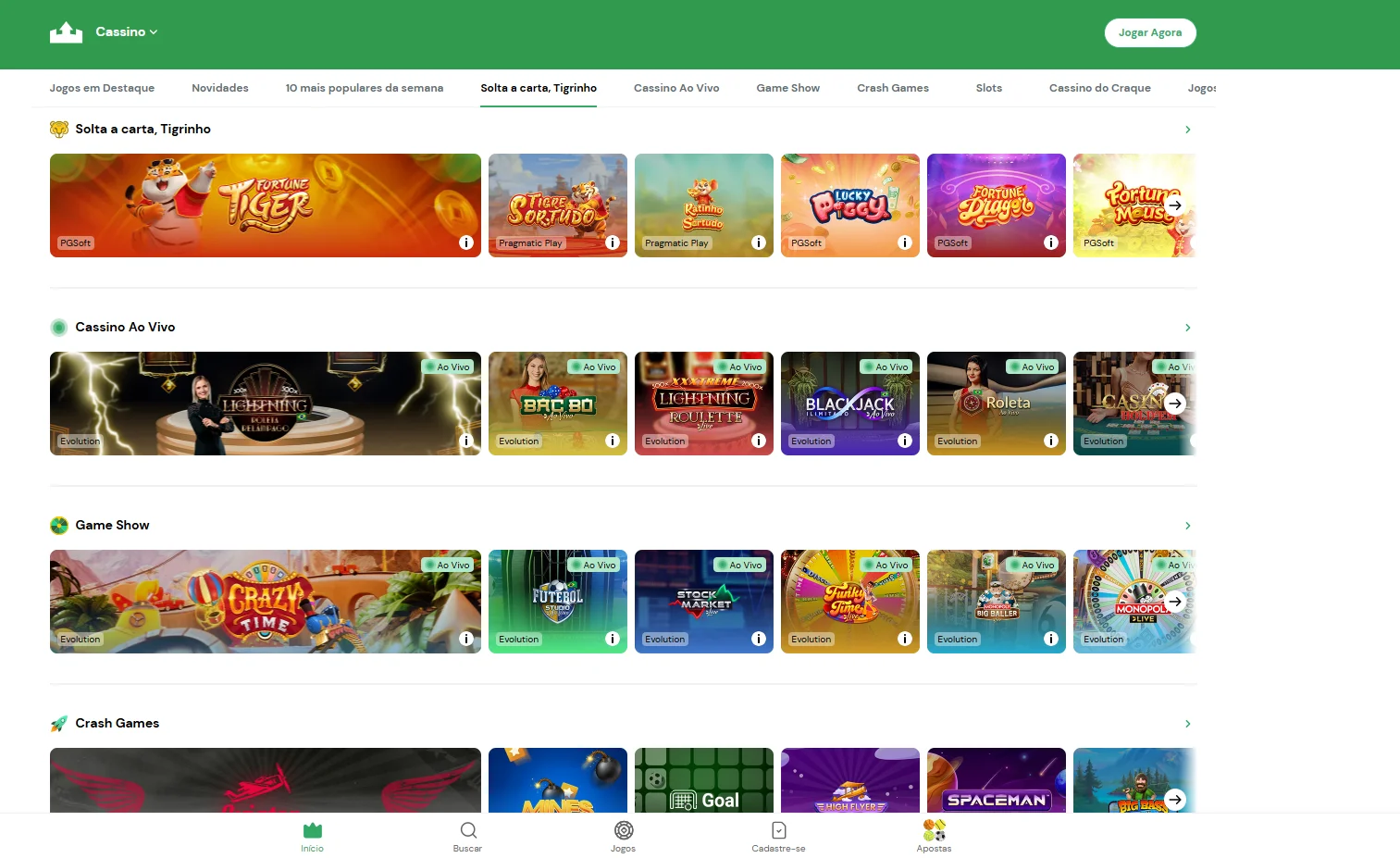Open the Goal crash game thumbnail
Viewport: 1400px width, 858px height.
pyautogui.click(x=704, y=780)
